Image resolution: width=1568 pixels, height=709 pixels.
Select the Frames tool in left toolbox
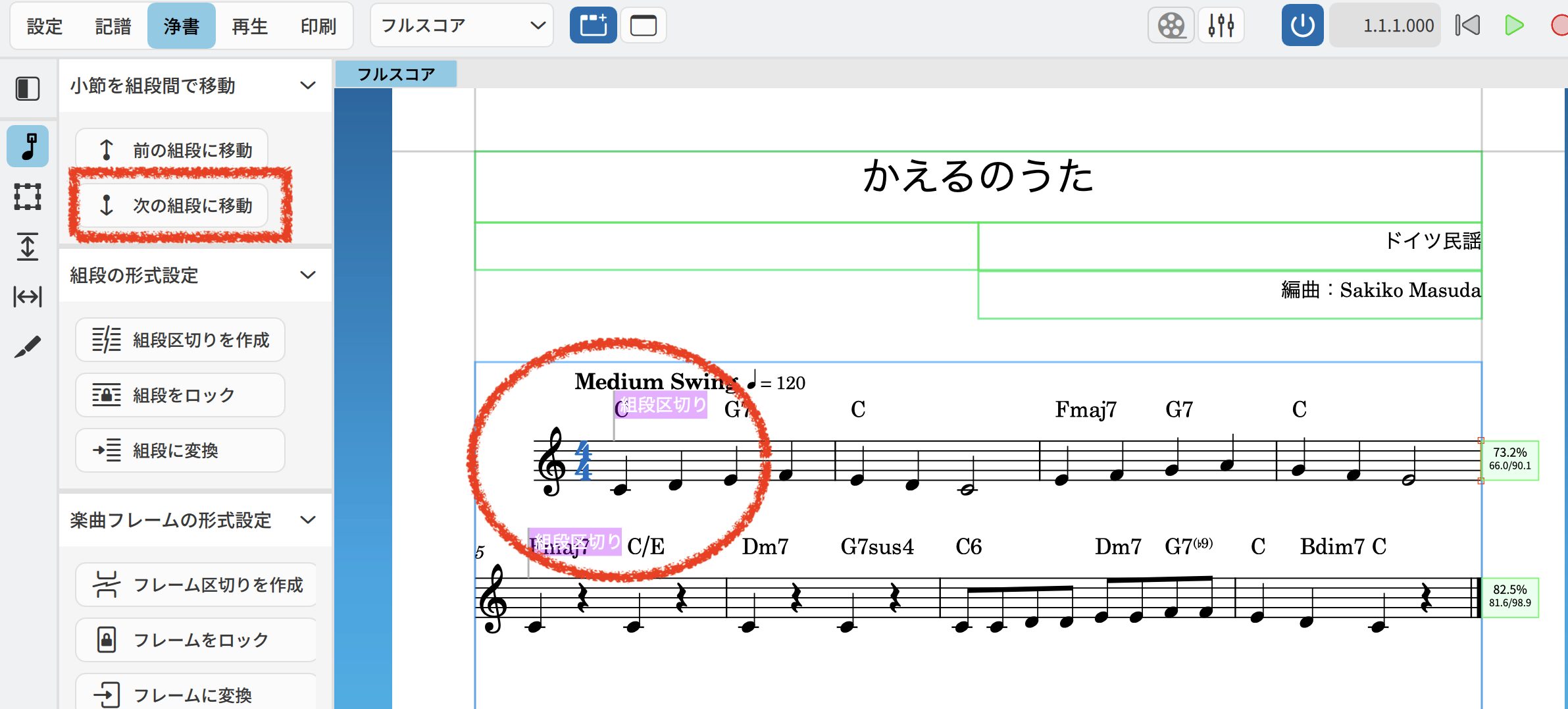tap(28, 197)
